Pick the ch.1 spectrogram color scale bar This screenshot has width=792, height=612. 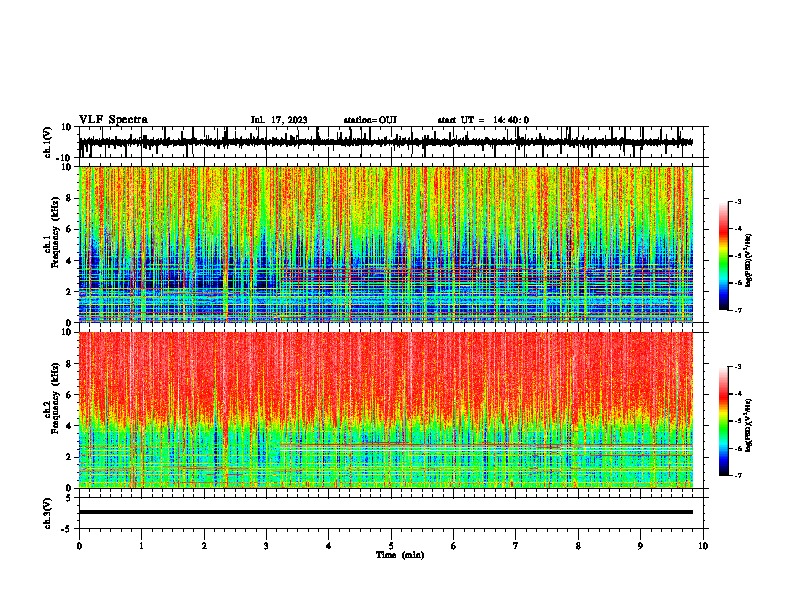724,256
